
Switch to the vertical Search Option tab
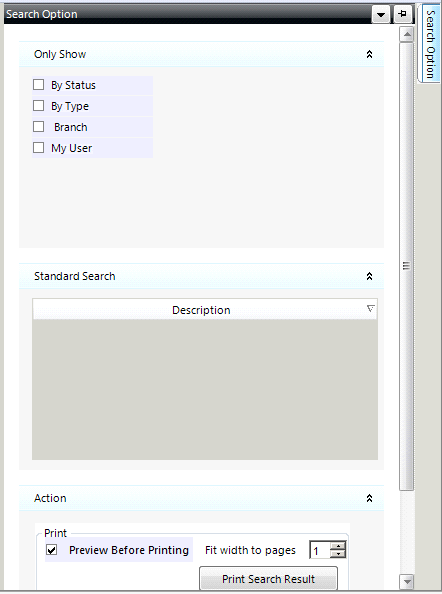(430, 43)
